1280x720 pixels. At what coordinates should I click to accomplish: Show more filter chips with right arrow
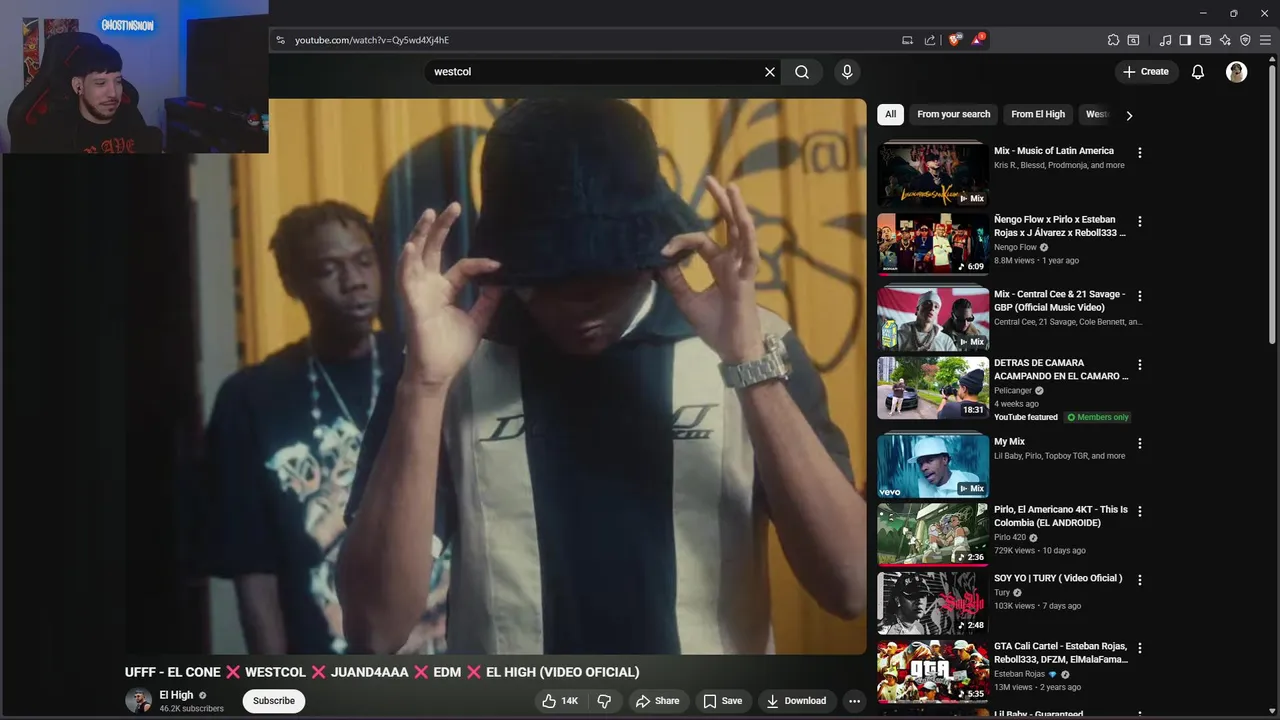click(1129, 115)
